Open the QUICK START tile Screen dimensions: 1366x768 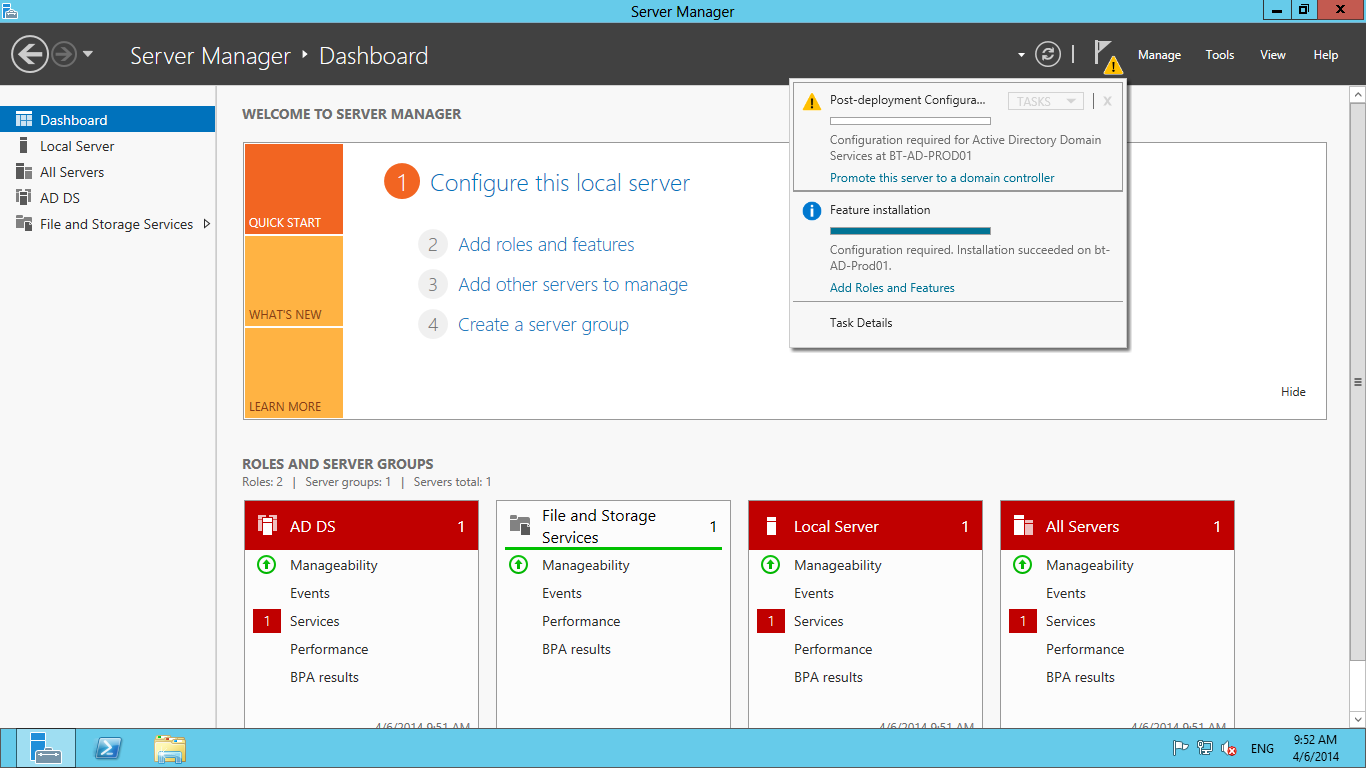(x=293, y=189)
